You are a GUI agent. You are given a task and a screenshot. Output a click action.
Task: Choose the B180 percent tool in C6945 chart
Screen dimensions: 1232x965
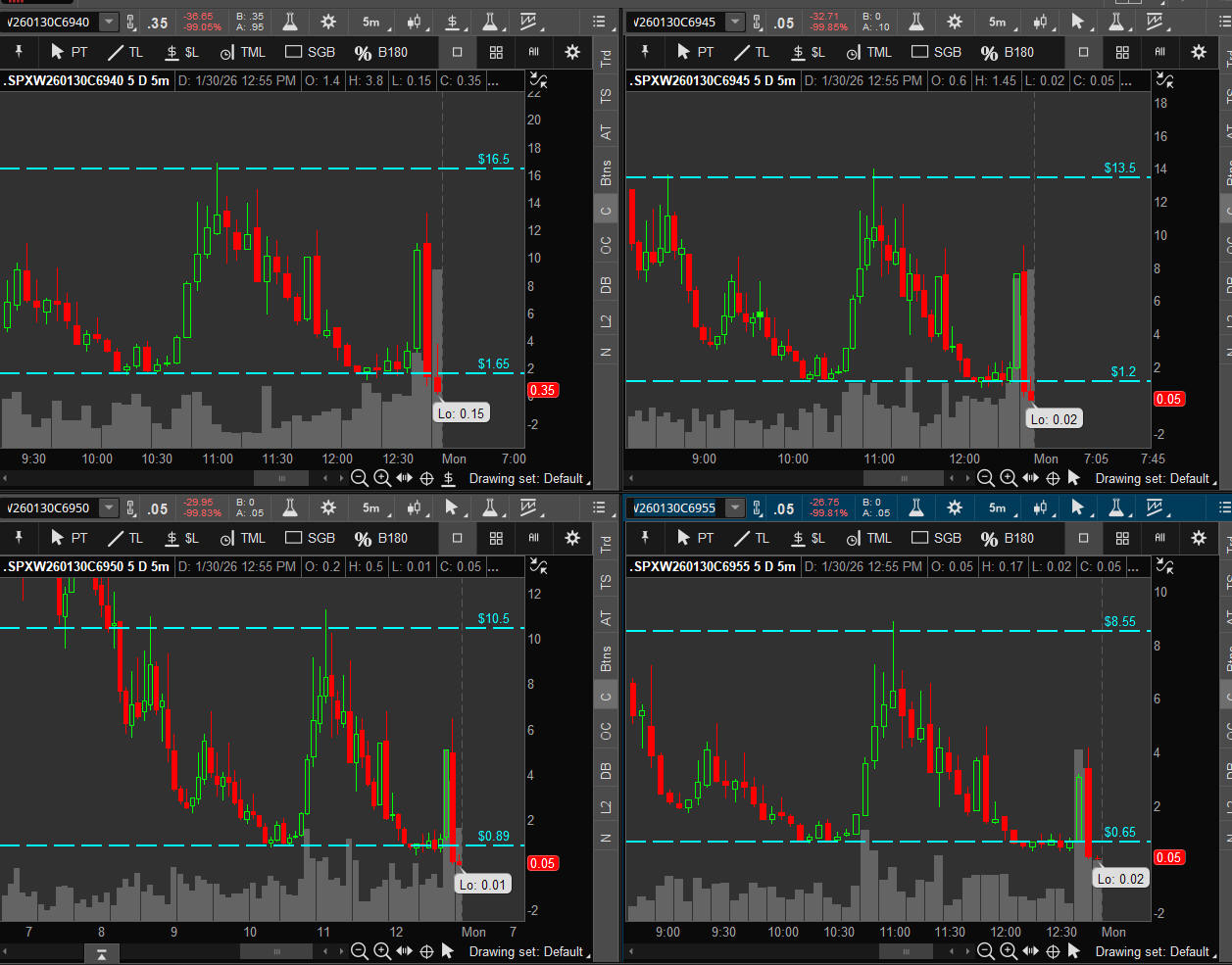click(x=1007, y=52)
